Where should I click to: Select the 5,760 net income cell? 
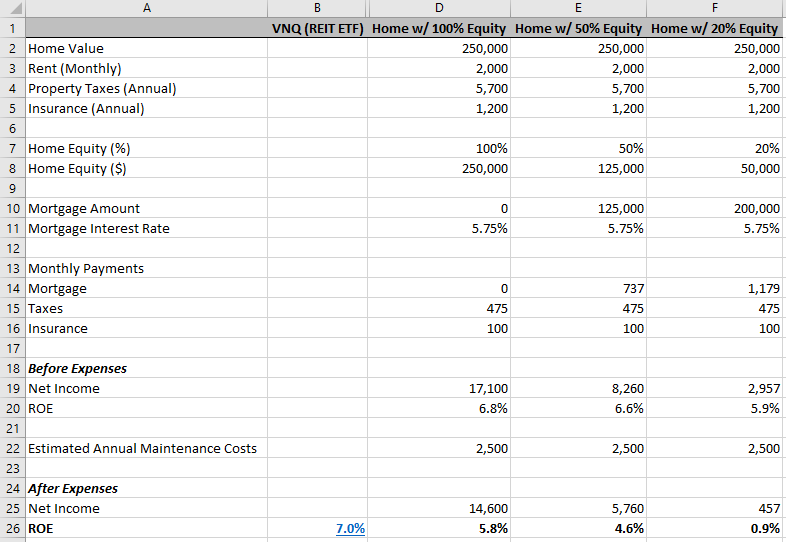(x=578, y=508)
